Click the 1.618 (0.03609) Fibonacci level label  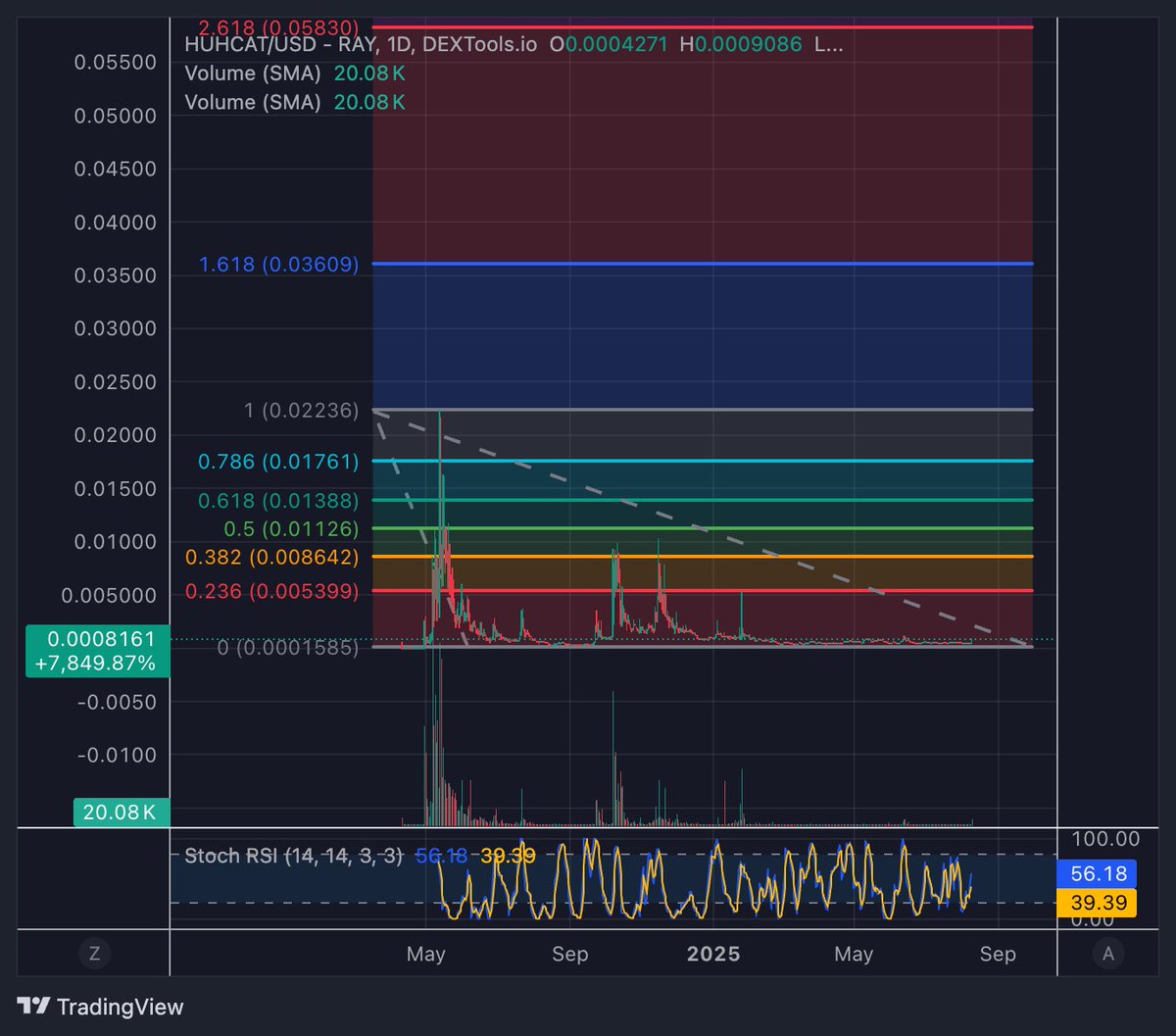coord(278,265)
